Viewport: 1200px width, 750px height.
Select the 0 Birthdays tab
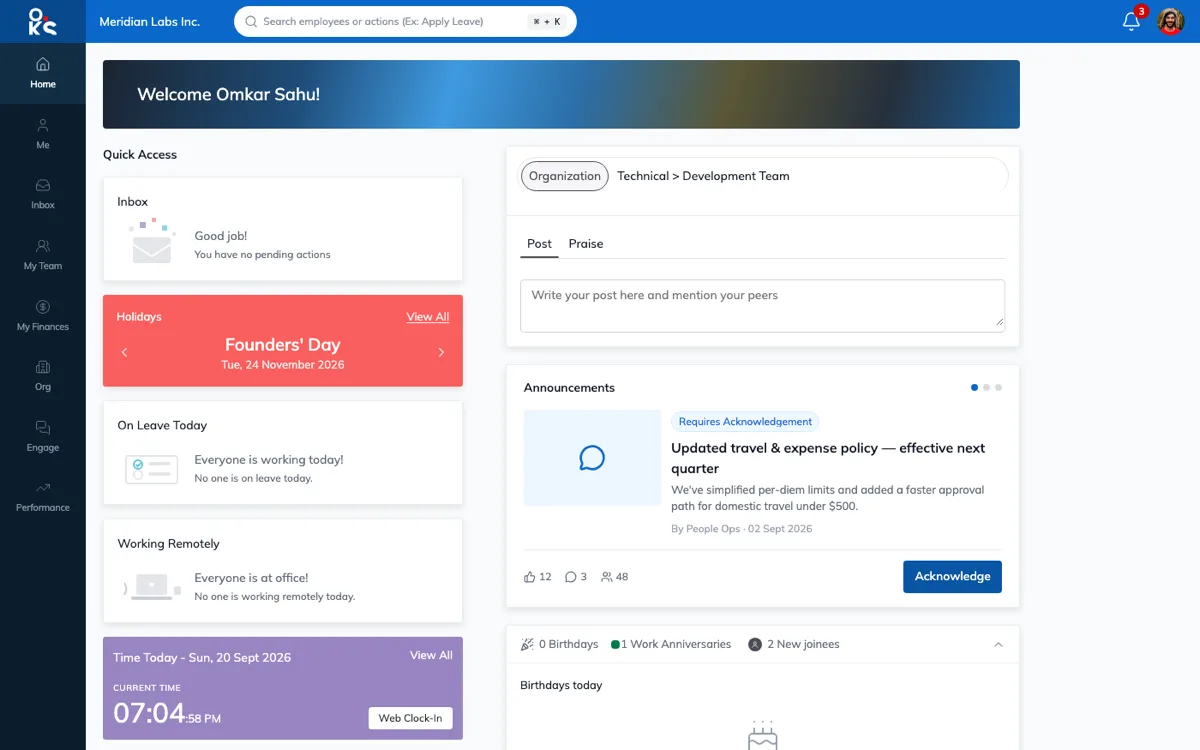[559, 644]
